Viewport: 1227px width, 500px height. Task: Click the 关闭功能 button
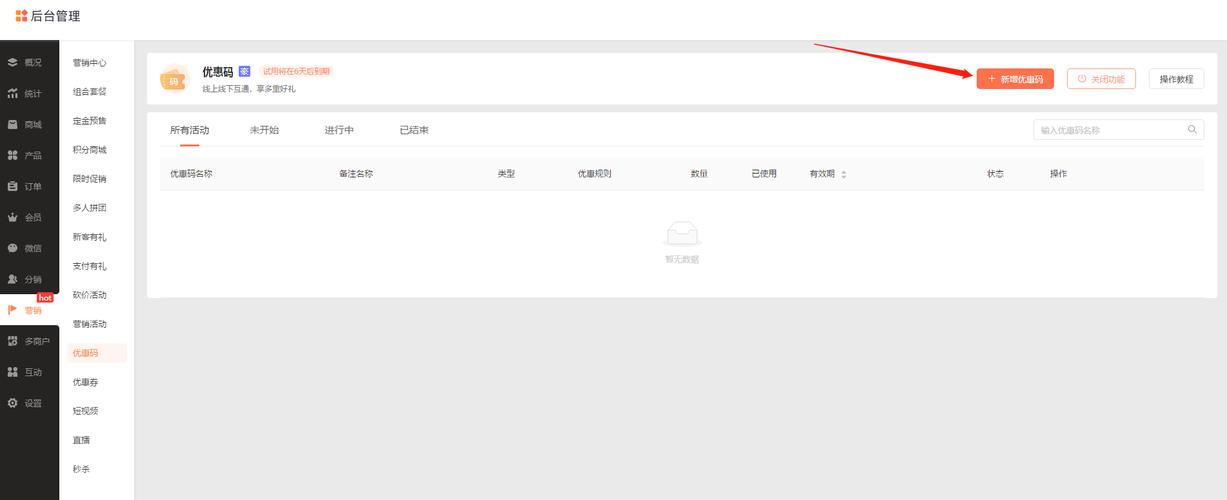click(x=1101, y=79)
